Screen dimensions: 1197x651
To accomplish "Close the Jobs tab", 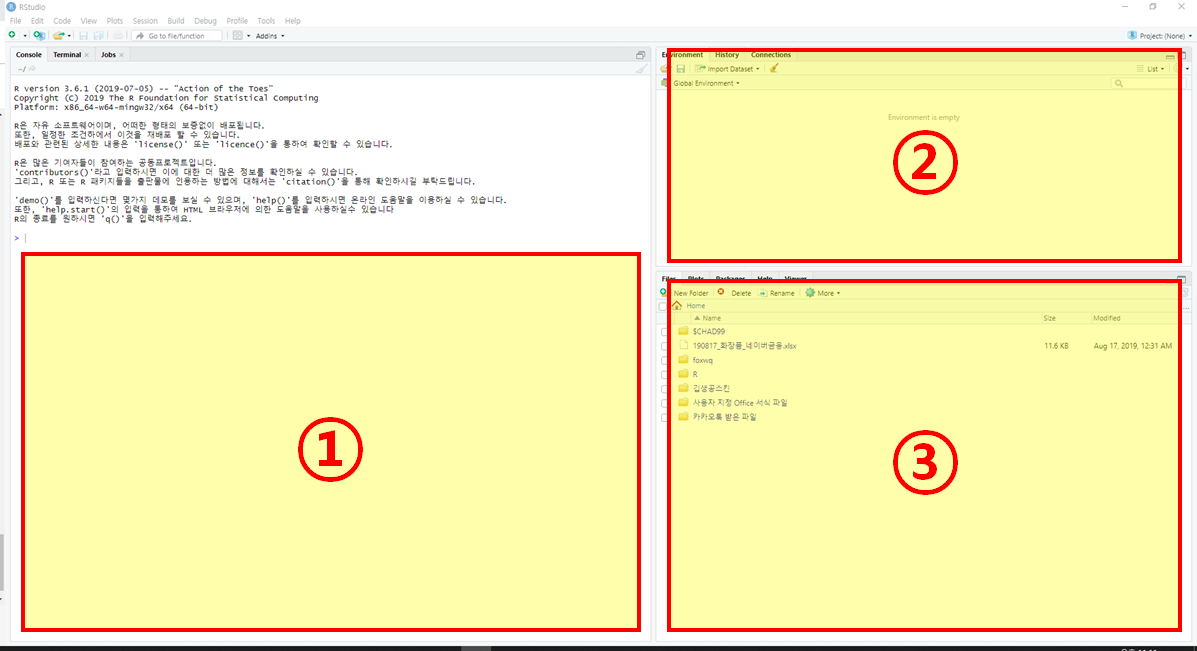I will coord(121,55).
